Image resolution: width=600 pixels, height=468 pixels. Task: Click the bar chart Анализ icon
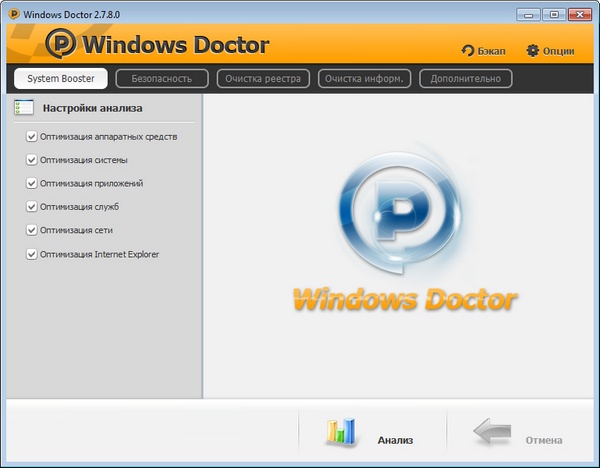click(341, 431)
